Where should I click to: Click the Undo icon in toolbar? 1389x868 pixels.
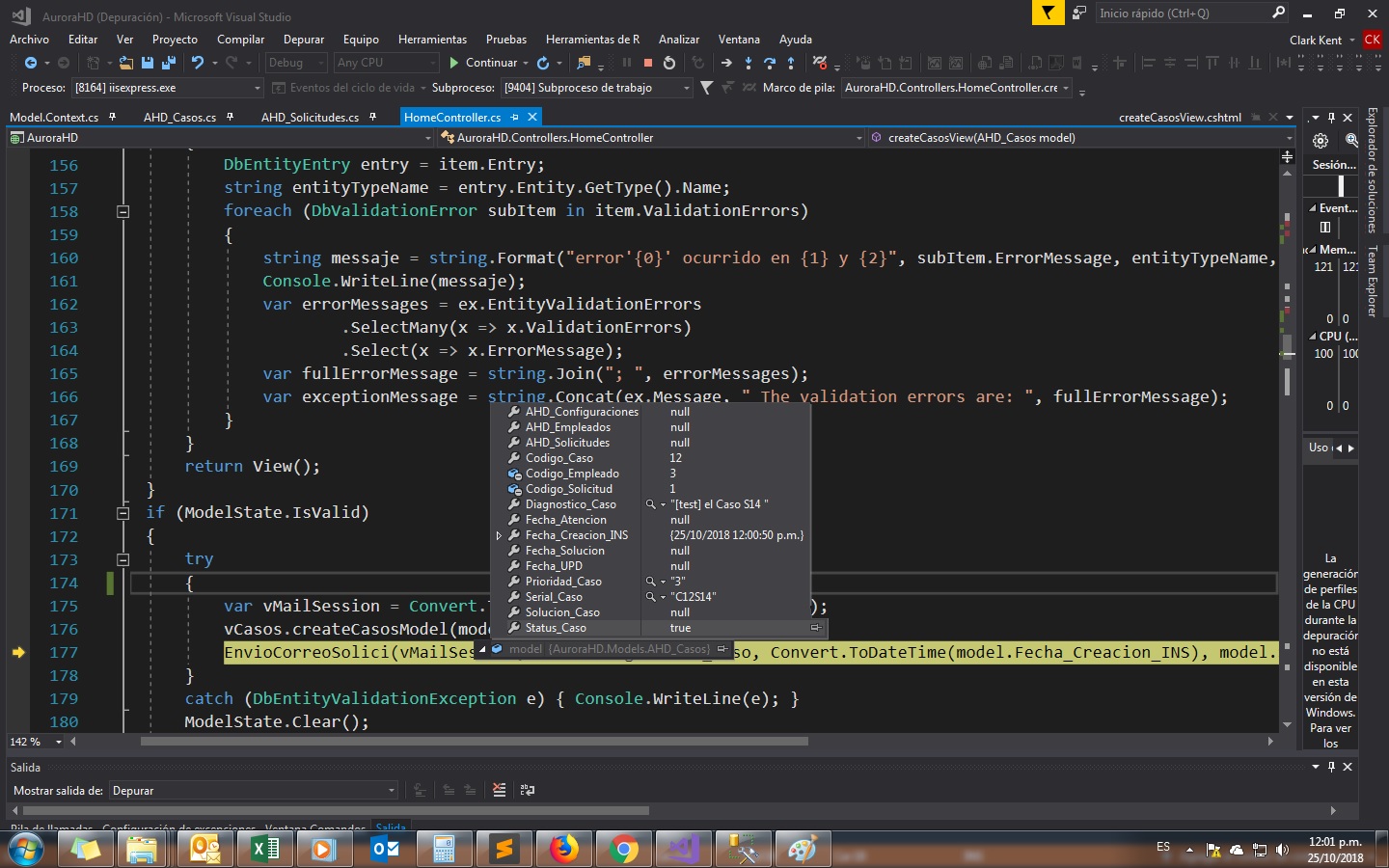pyautogui.click(x=198, y=63)
